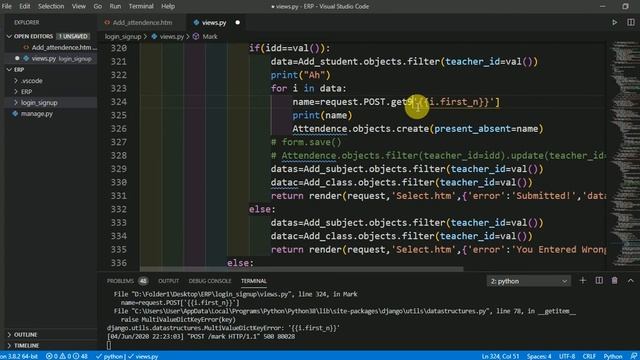Click the EXPLORER sidebar title
Screen dimensions: 640x360
(27, 22)
